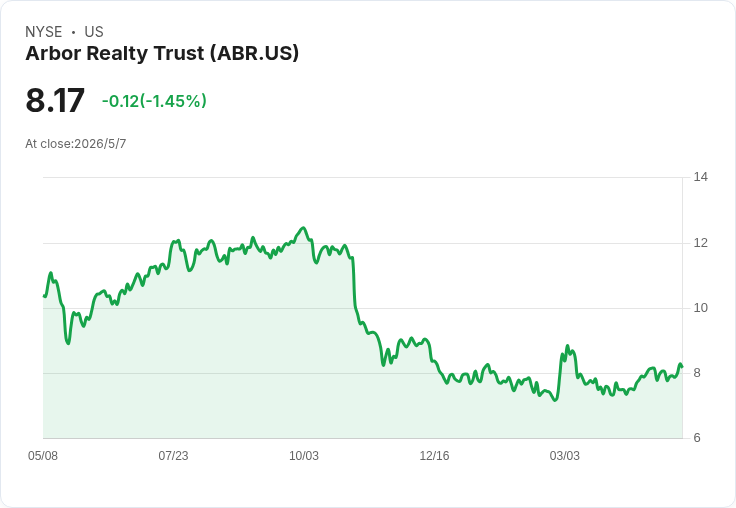The height and width of the screenshot is (508, 736).
Task: Click the 03/03 x-axis date label
Action: pos(565,456)
